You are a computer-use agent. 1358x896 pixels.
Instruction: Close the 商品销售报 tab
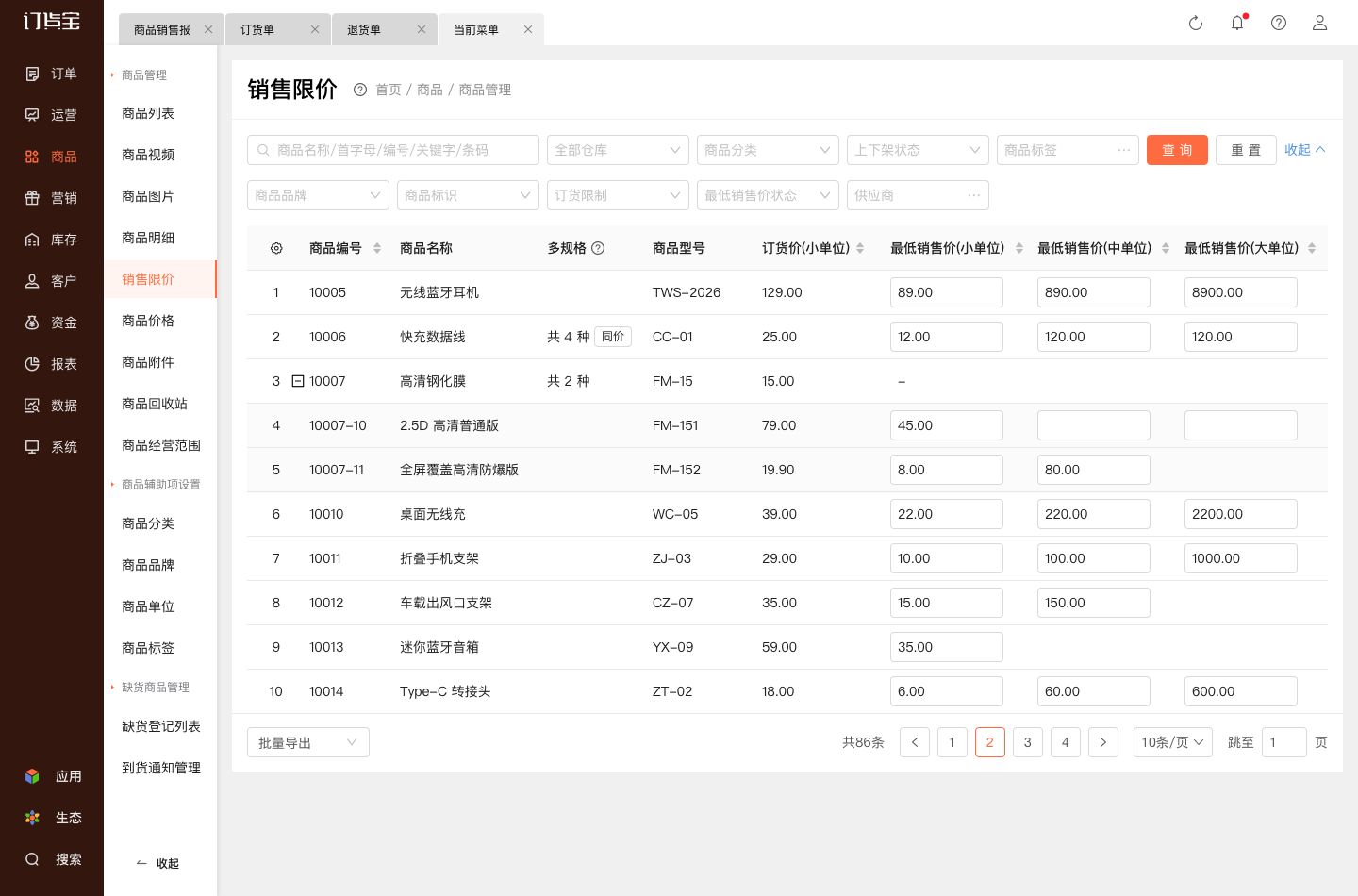(208, 29)
